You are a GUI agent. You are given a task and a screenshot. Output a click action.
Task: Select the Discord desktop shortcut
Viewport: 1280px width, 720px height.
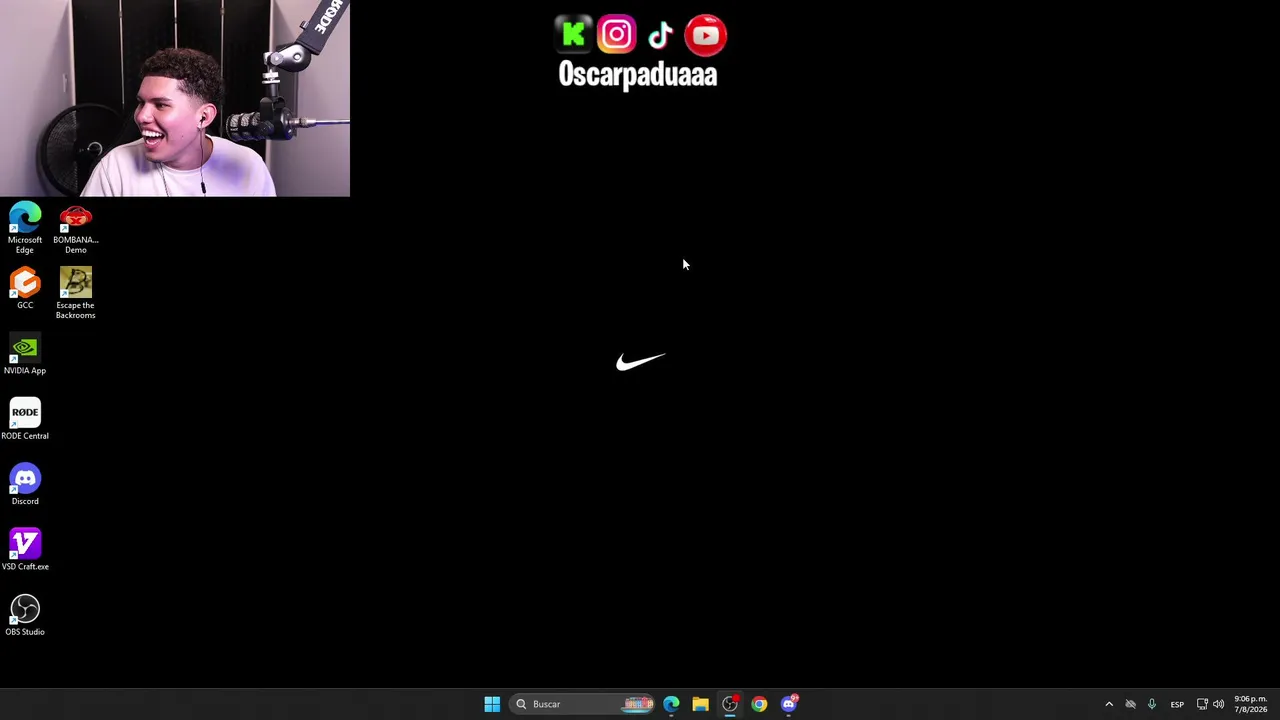(25, 485)
